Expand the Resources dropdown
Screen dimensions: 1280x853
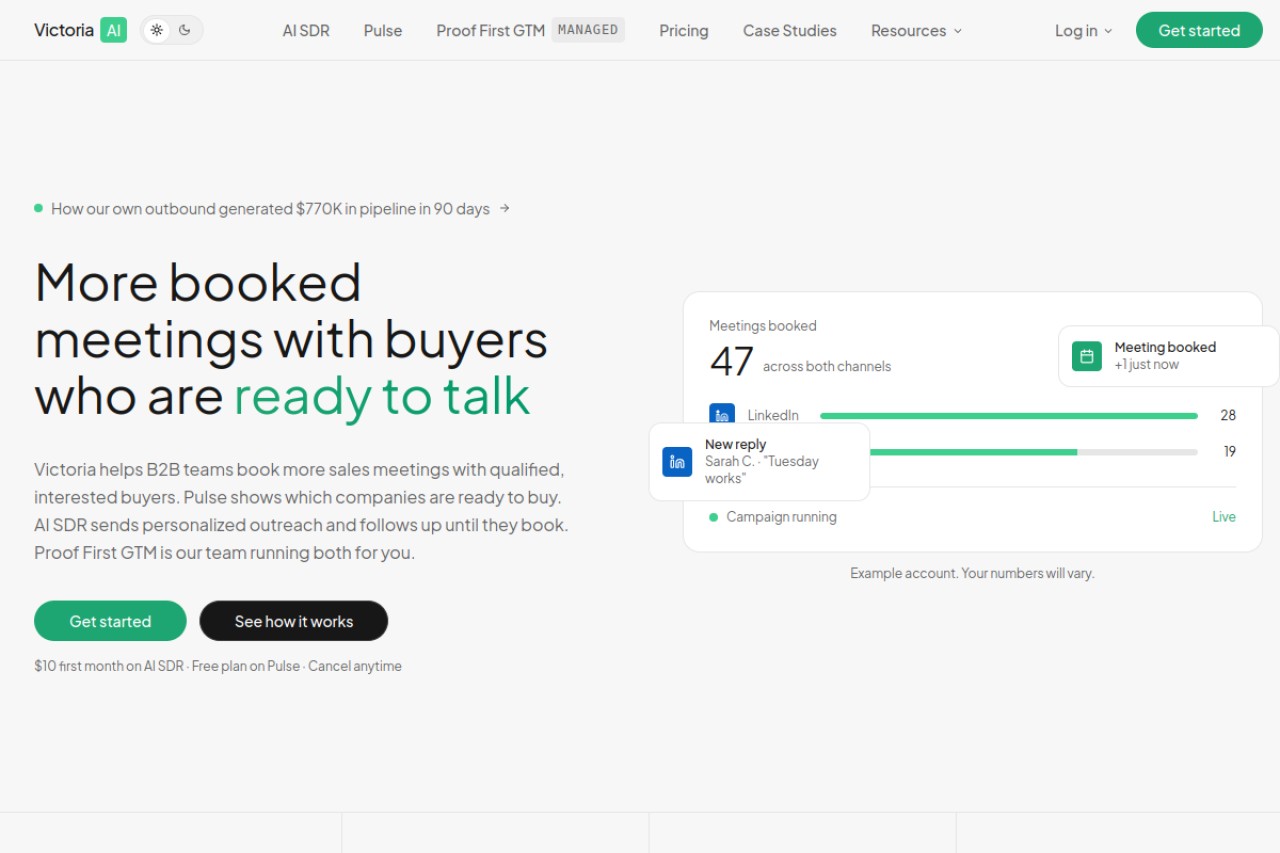pyautogui.click(x=916, y=30)
